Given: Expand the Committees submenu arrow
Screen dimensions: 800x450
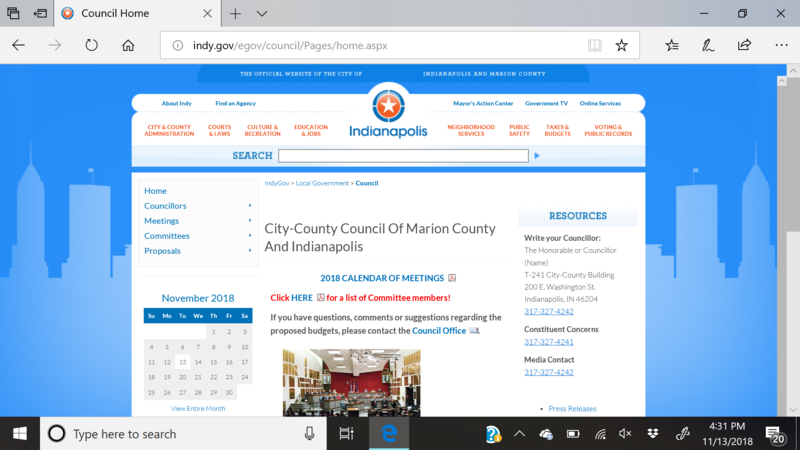Looking at the screenshot, I should (250, 236).
